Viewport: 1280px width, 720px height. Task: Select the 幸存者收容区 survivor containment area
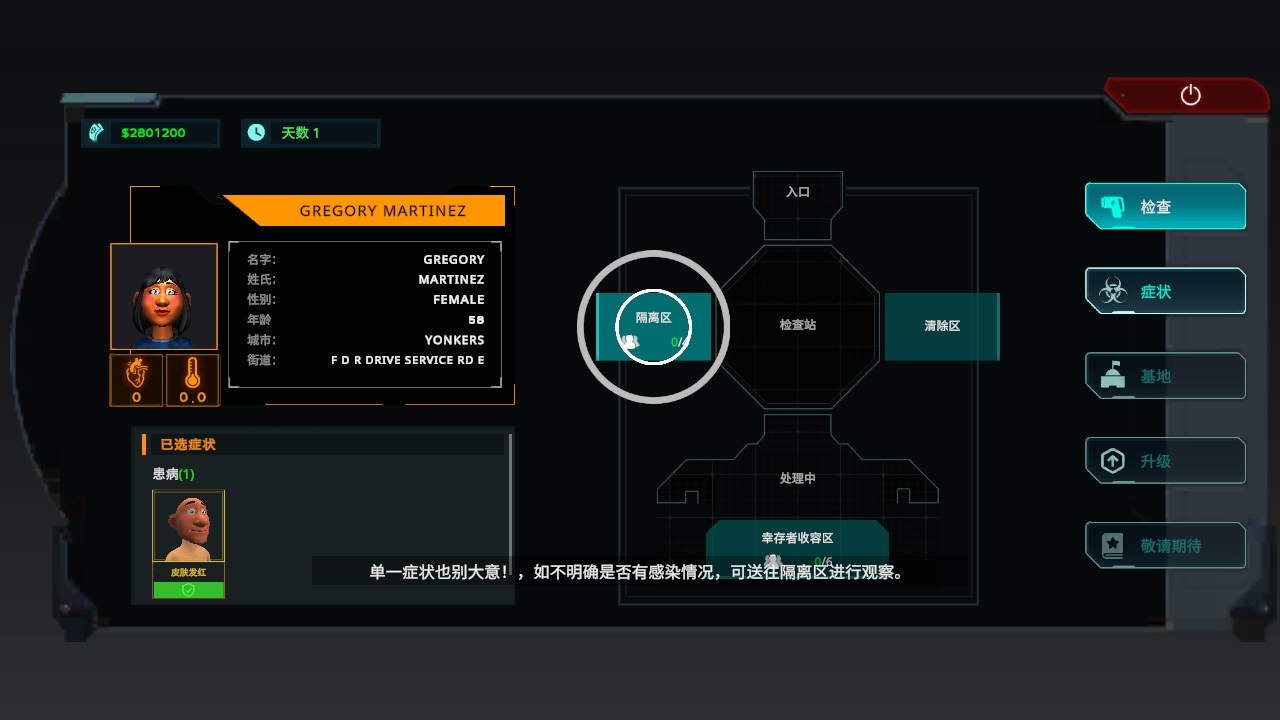point(797,534)
